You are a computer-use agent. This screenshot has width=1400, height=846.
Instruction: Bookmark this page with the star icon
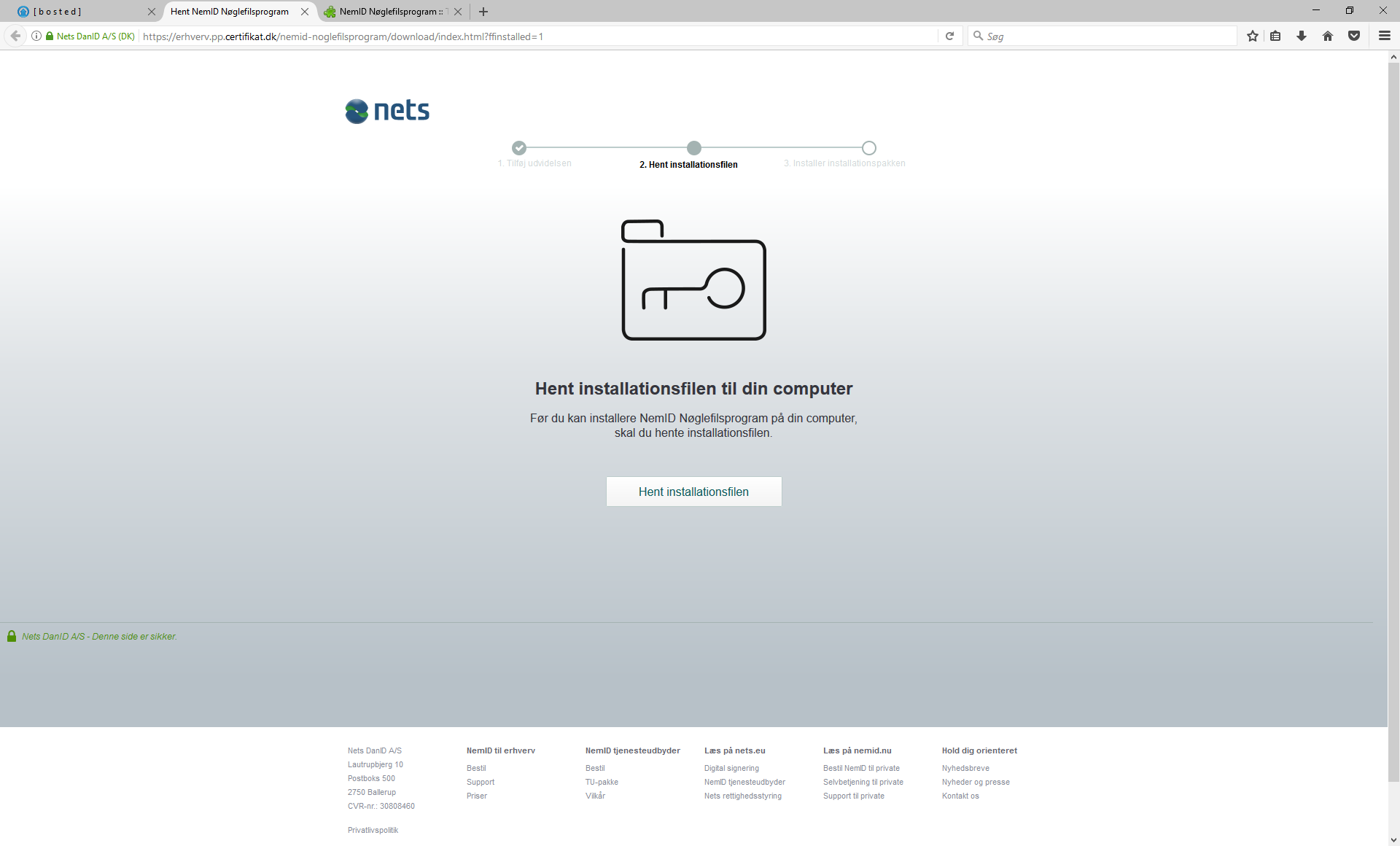[x=1253, y=36]
